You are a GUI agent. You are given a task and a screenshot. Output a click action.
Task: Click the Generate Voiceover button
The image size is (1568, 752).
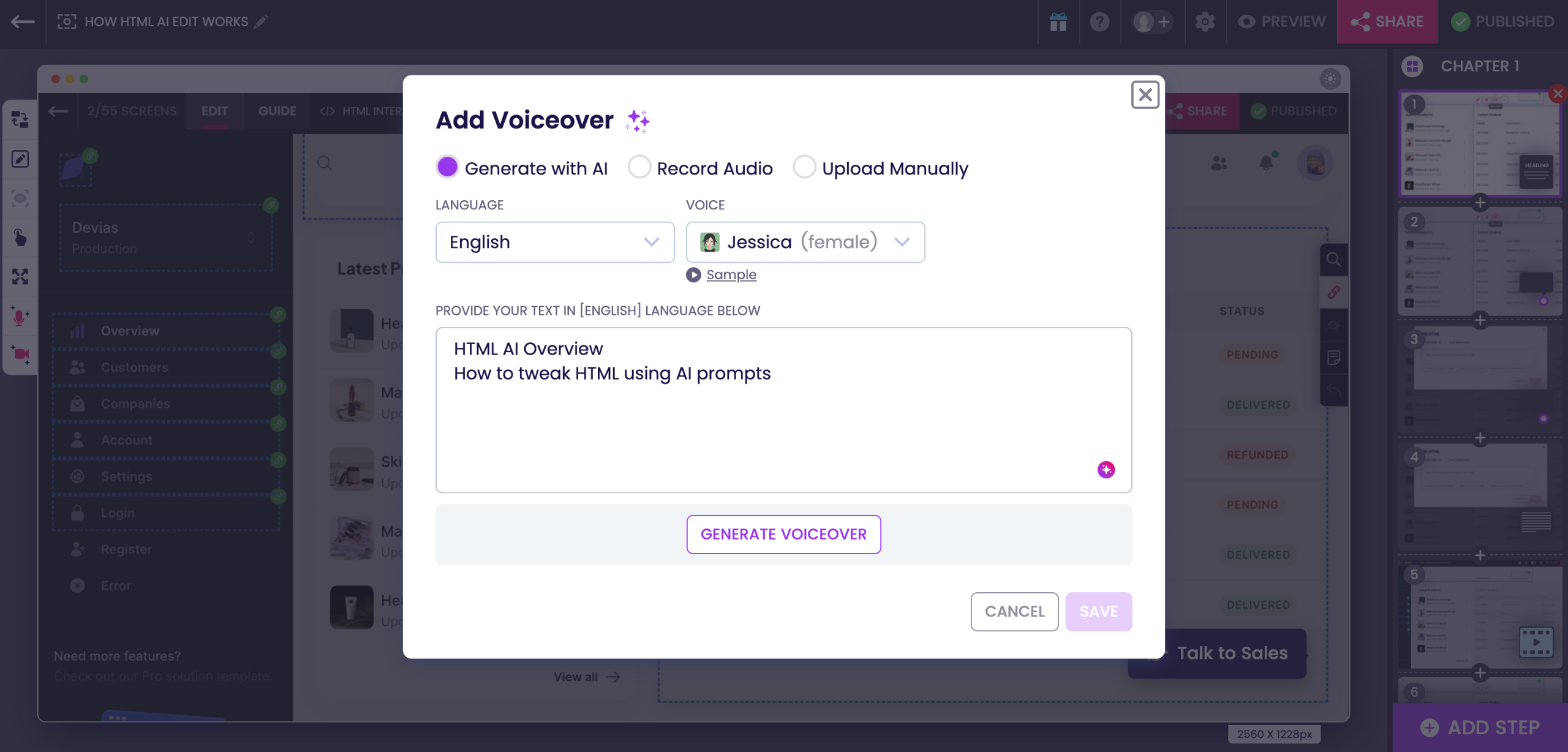click(783, 535)
